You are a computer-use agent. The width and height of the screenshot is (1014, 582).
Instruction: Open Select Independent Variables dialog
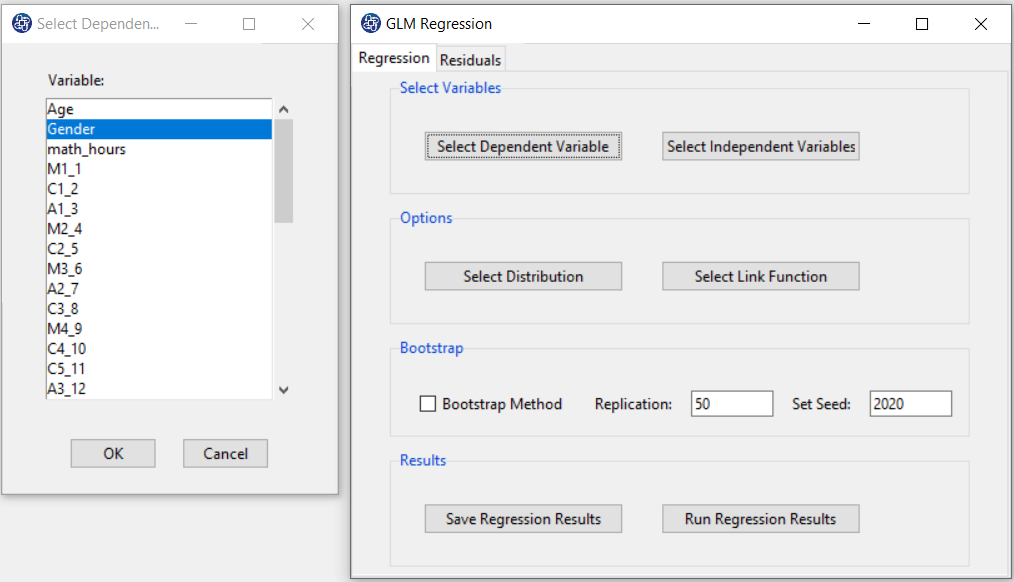tap(760, 146)
